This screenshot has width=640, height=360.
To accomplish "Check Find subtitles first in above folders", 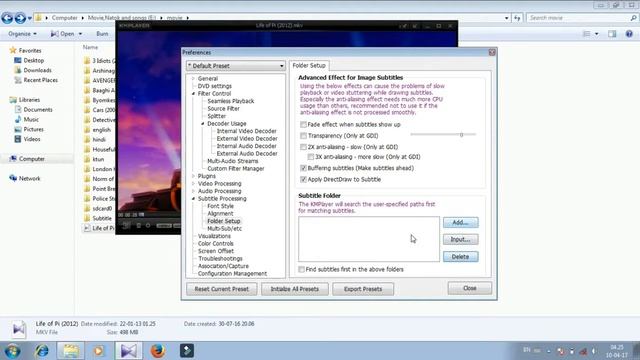I will tap(301, 269).
